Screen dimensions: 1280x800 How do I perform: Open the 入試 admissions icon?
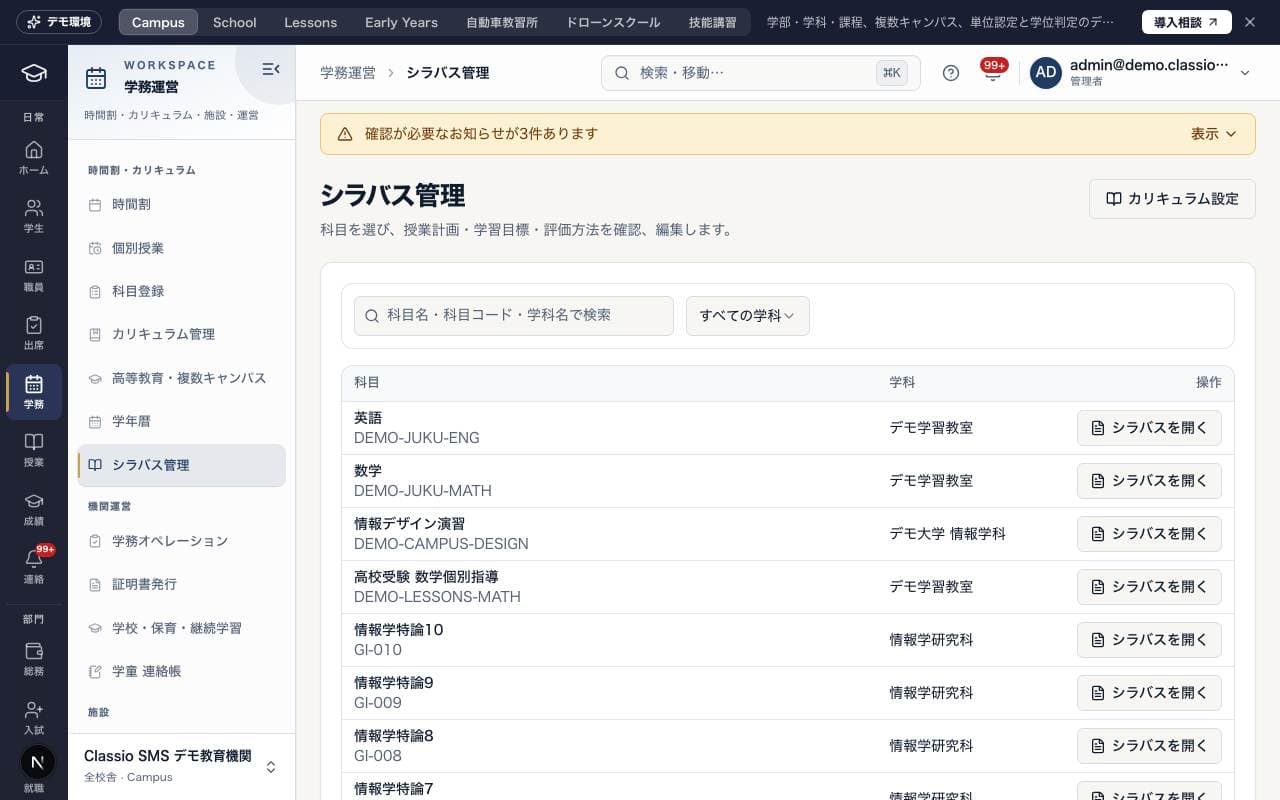(x=34, y=717)
